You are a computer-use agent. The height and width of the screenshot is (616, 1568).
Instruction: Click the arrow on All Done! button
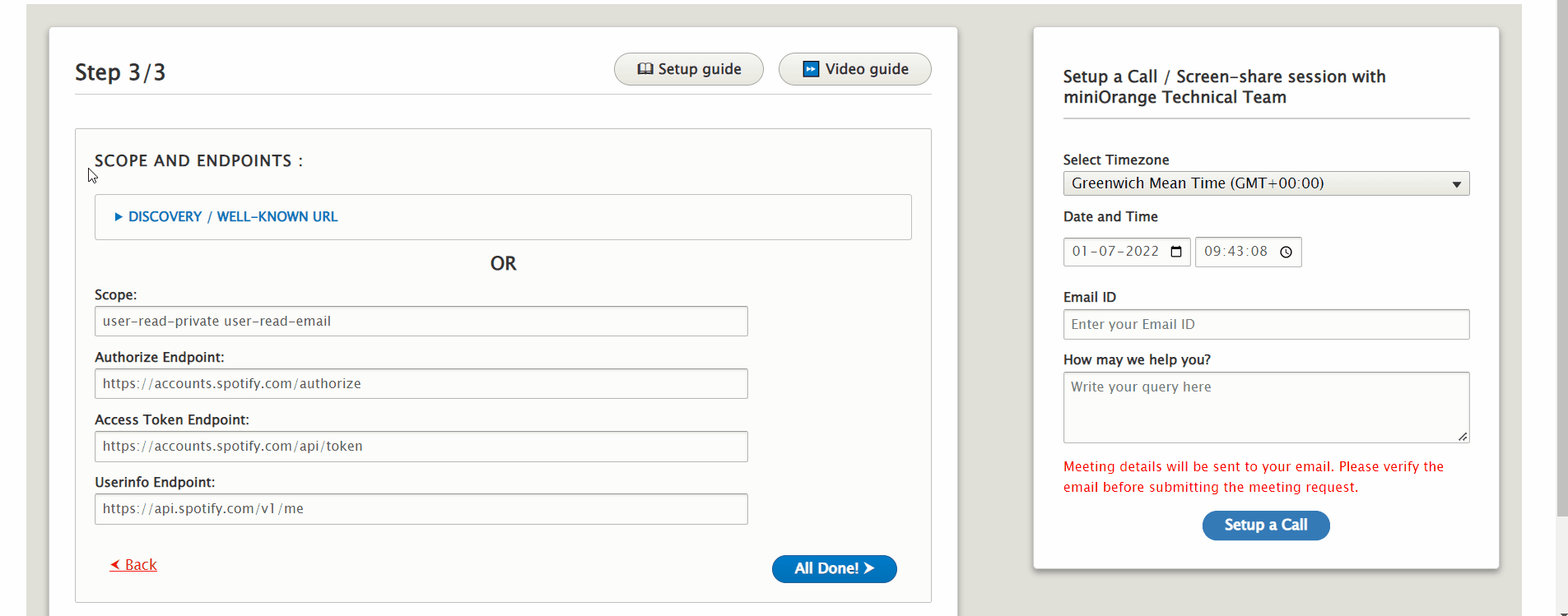(x=869, y=568)
